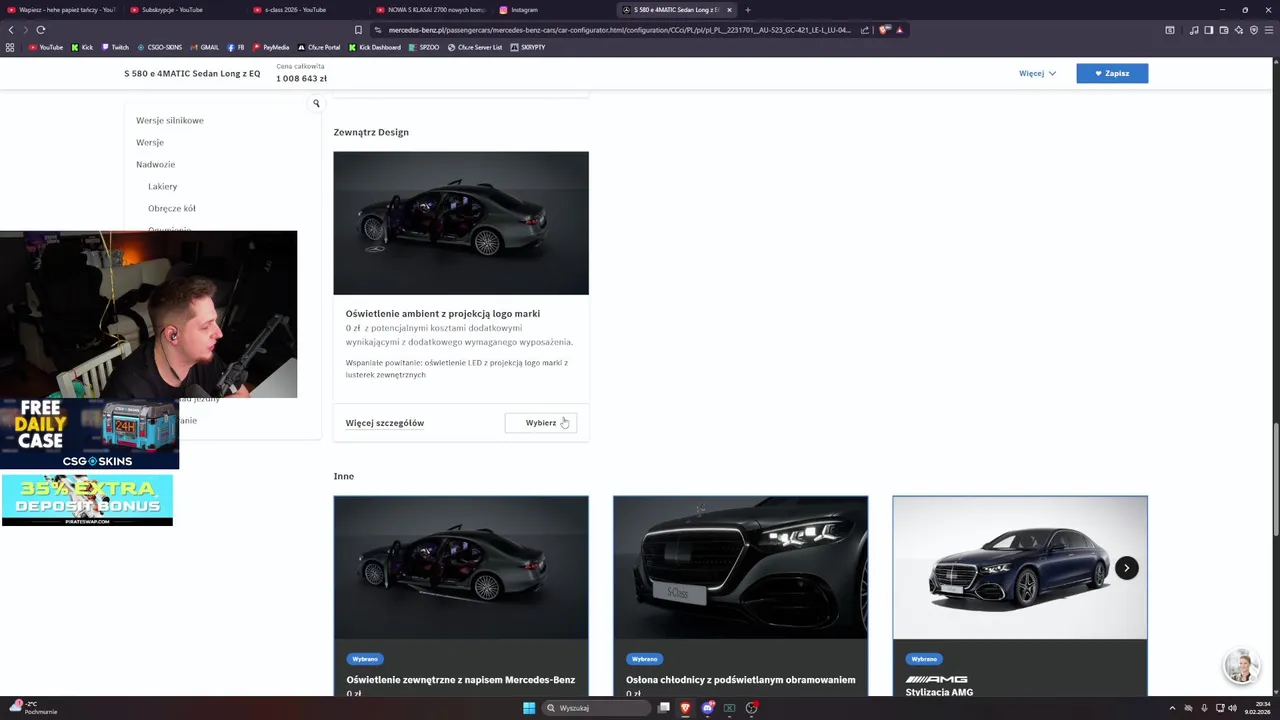Click Stylizacja AMG blue car image

[1020, 567]
